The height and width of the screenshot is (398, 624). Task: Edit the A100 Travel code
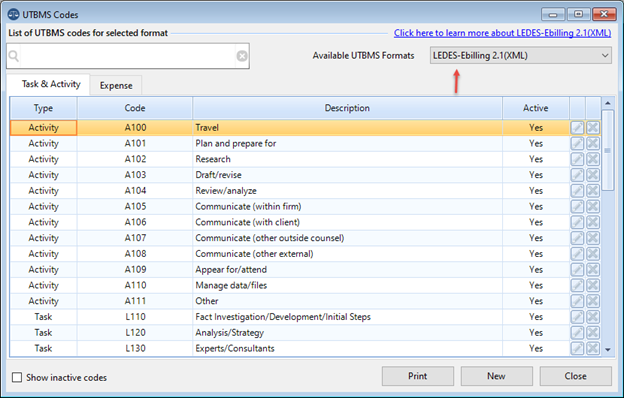click(x=577, y=128)
